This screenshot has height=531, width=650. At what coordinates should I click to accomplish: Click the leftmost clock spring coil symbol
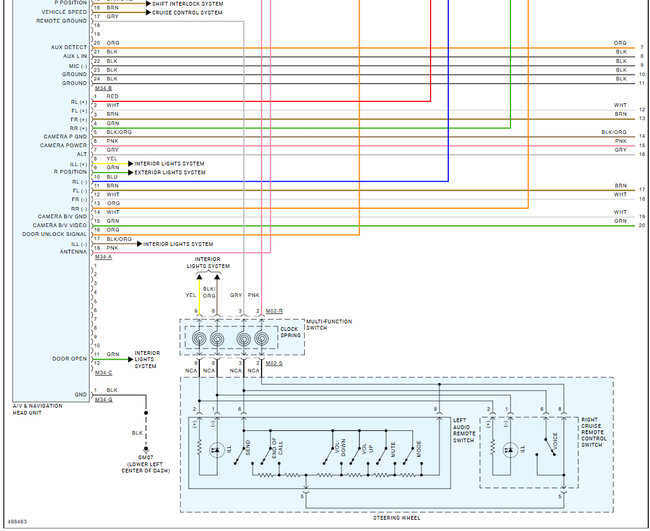coord(200,339)
